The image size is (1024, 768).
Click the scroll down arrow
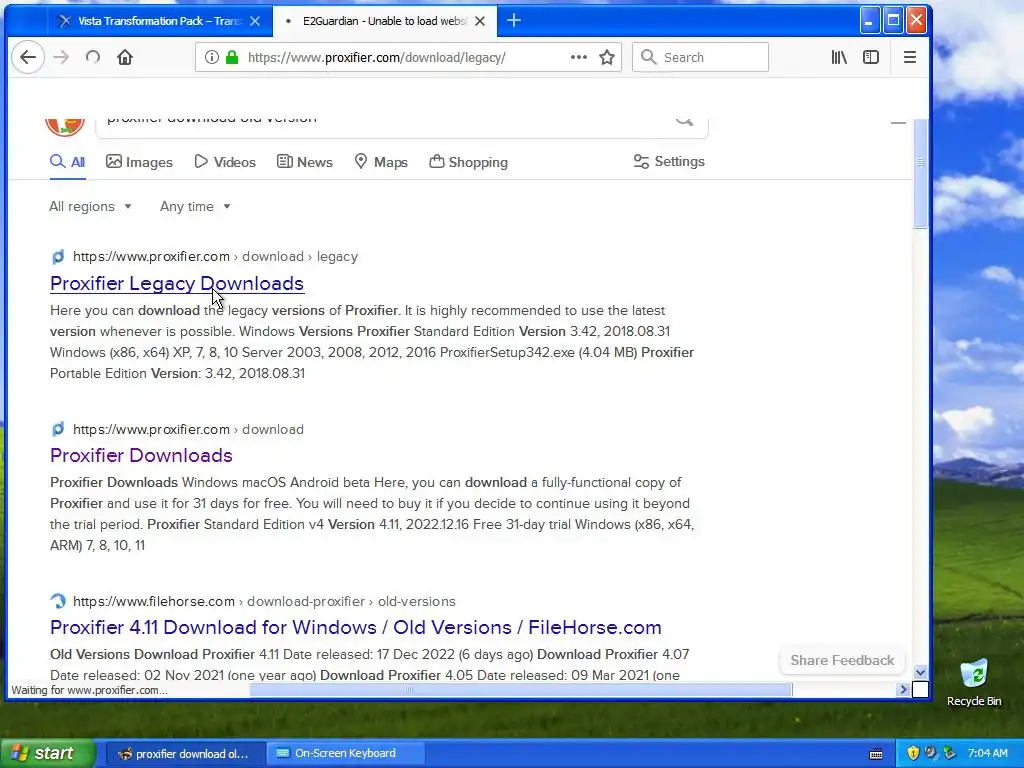click(x=920, y=672)
